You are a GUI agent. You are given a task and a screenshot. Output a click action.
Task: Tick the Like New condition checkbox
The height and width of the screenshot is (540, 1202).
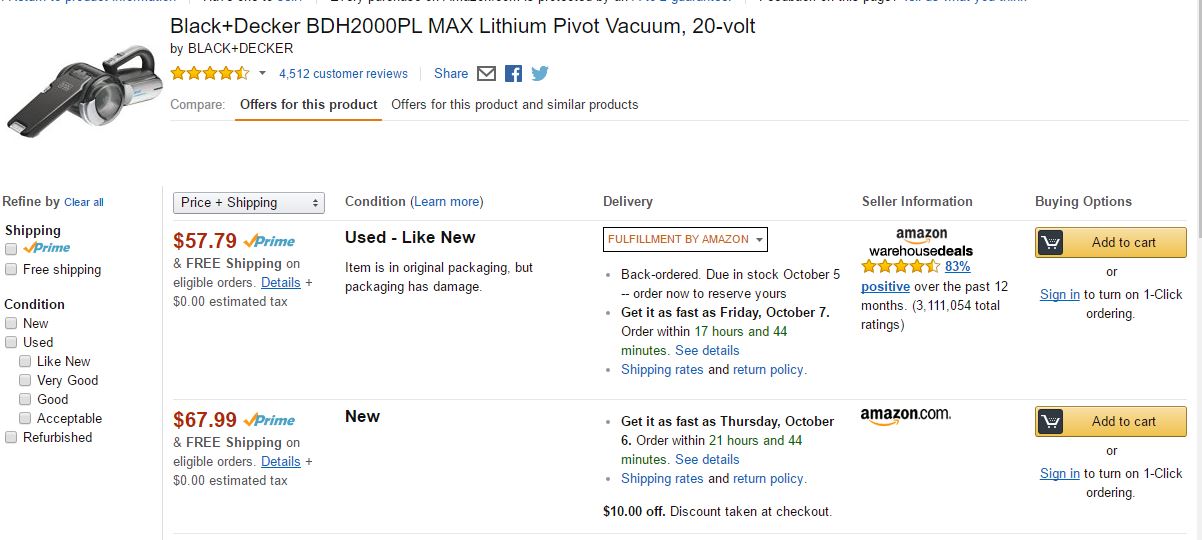coord(25,362)
